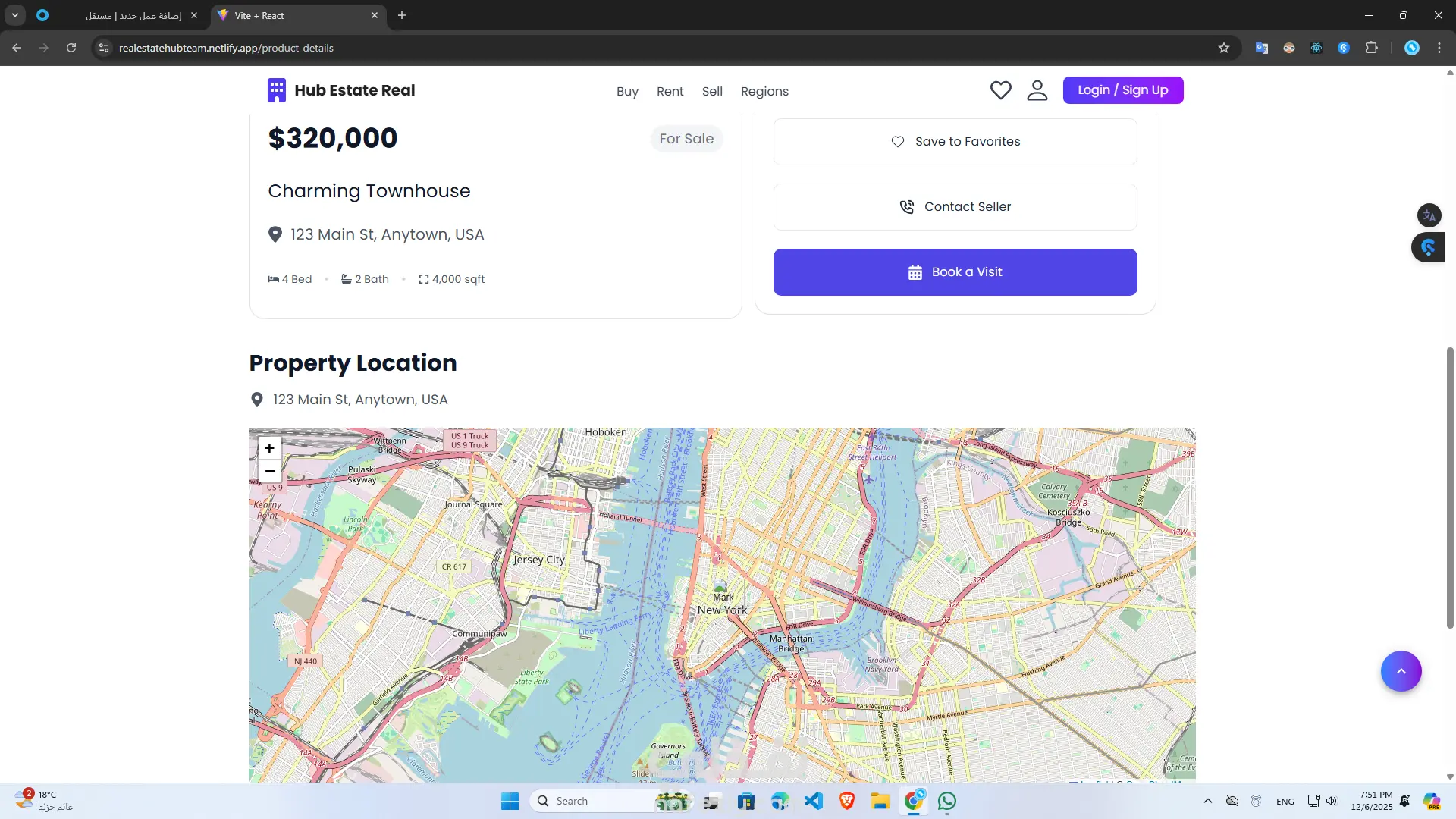The height and width of the screenshot is (819, 1456).
Task: Toggle Save to Favorites
Action: point(955,142)
